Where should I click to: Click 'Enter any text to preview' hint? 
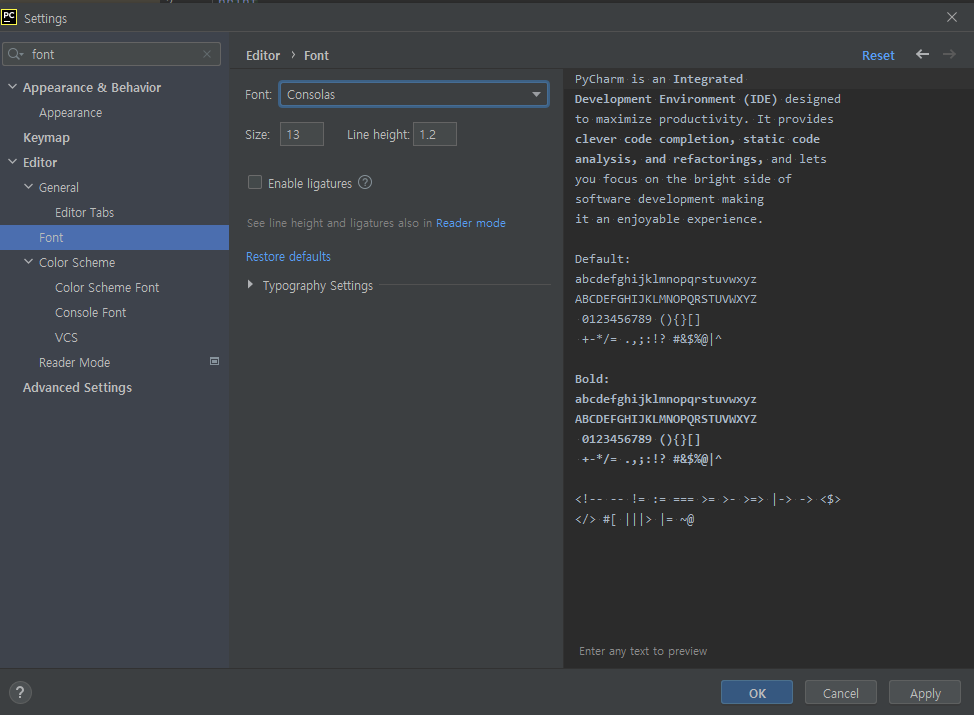pyautogui.click(x=643, y=651)
